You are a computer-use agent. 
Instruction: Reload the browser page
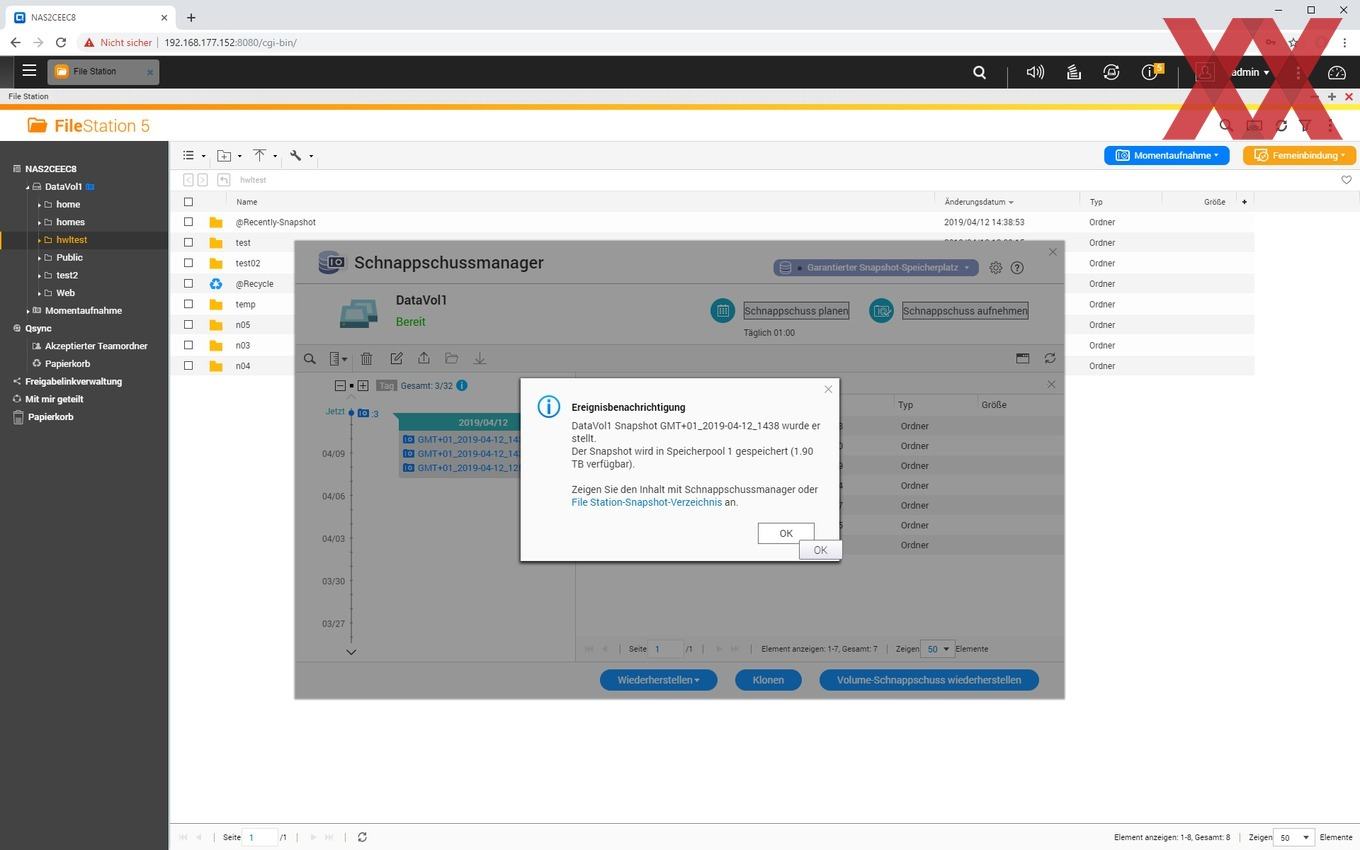pyautogui.click(x=61, y=42)
